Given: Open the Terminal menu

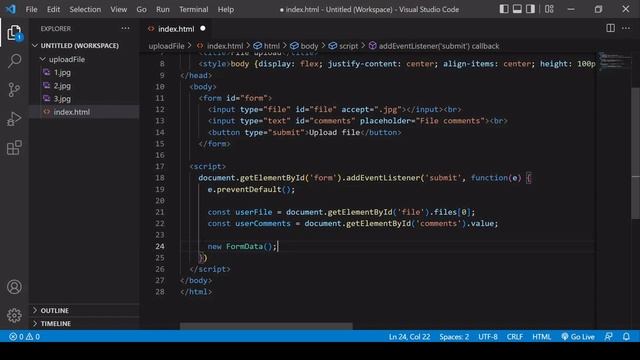Looking at the screenshot, I should click(x=193, y=9).
